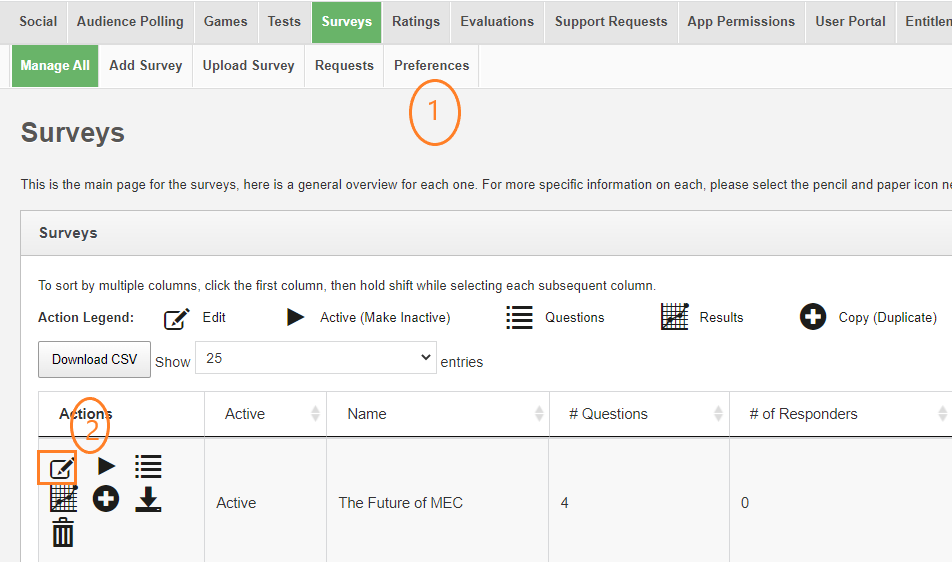Screen dimensions: 952x562
Task: Open the Show entries dropdown set to 25
Action: 316,358
